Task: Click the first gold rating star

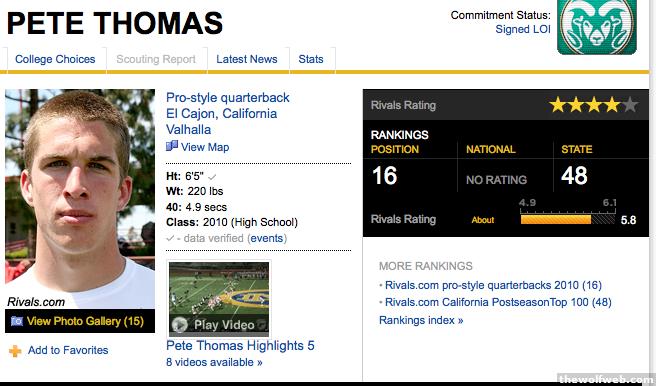Action: tap(558, 105)
